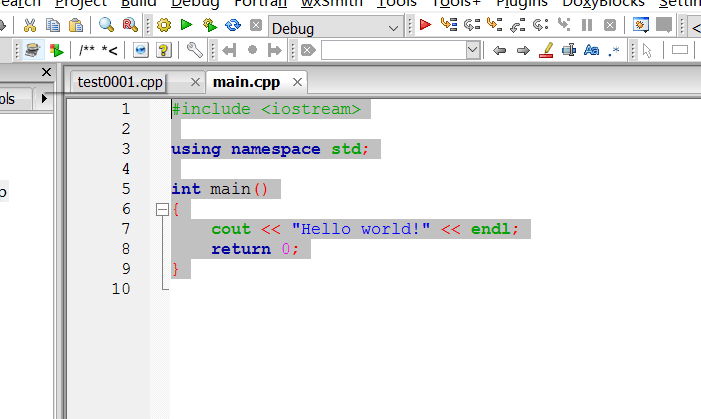
Task: Pause debugger with the break icon
Action: [587, 25]
